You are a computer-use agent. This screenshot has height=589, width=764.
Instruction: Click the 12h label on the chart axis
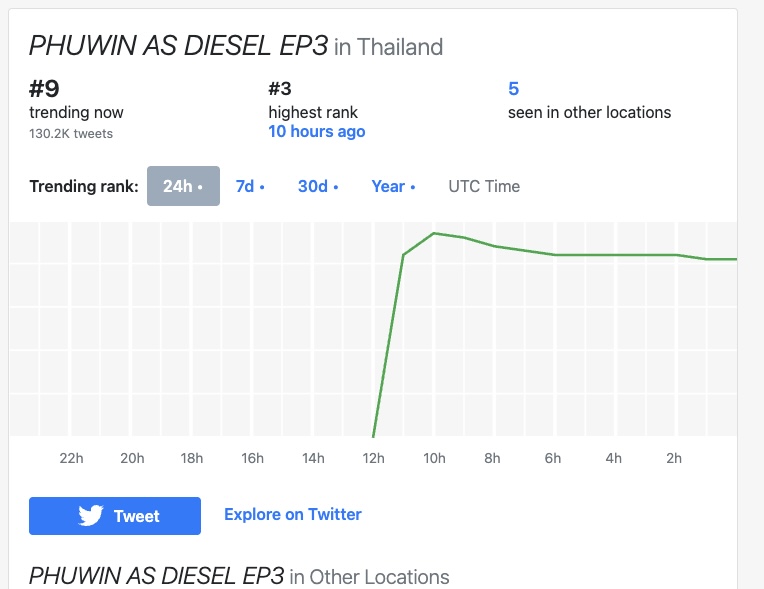374,458
